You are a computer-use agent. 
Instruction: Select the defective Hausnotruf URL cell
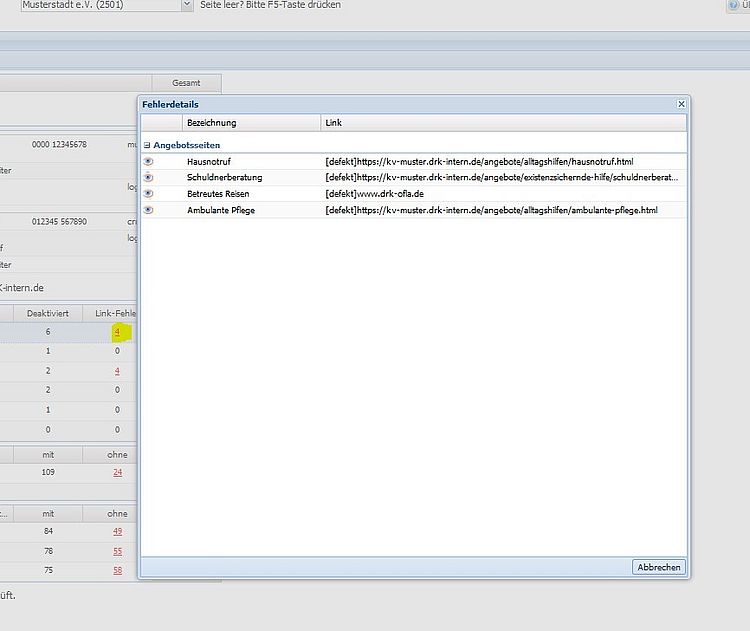pos(479,161)
